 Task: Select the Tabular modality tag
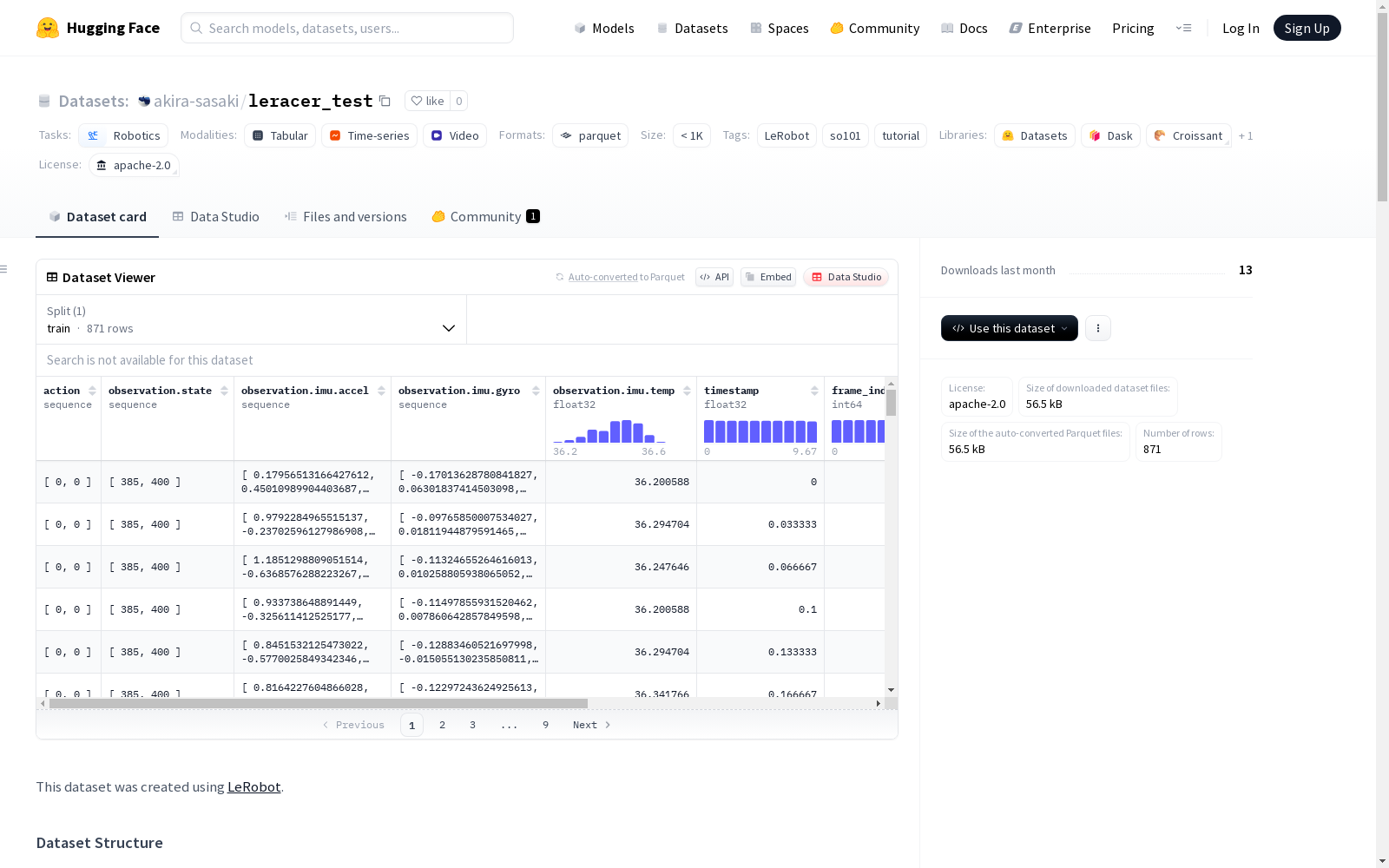pyautogui.click(x=280, y=135)
